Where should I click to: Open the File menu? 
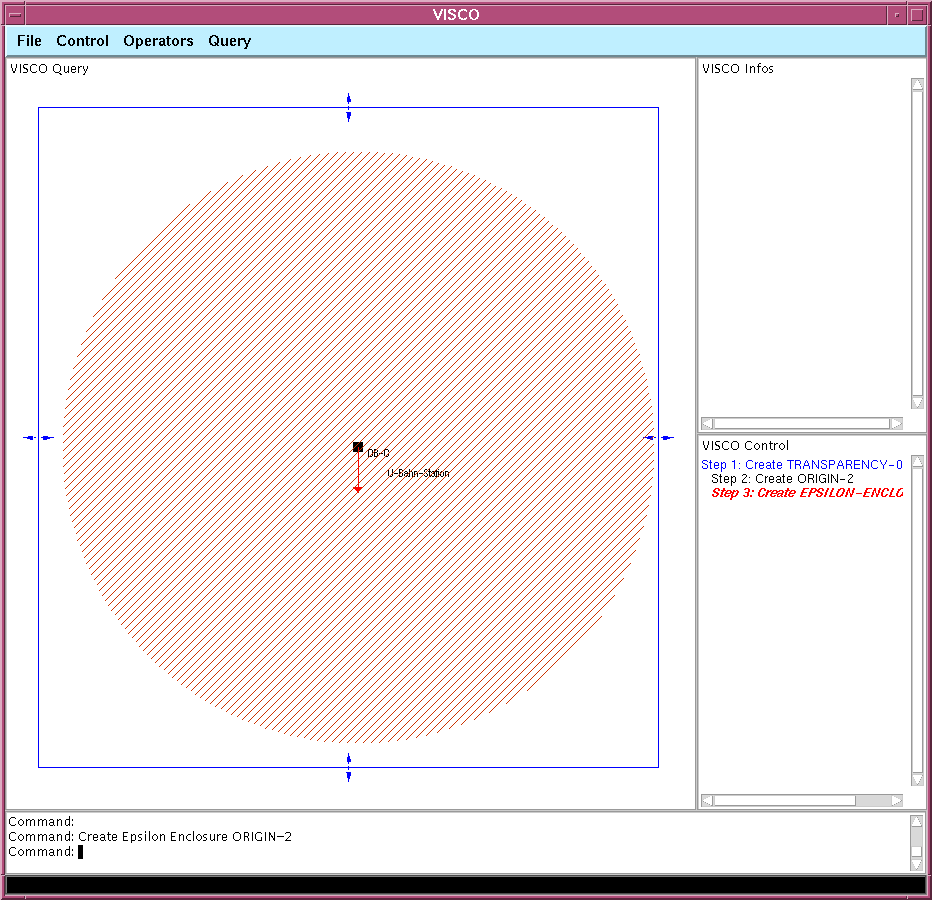[29, 41]
